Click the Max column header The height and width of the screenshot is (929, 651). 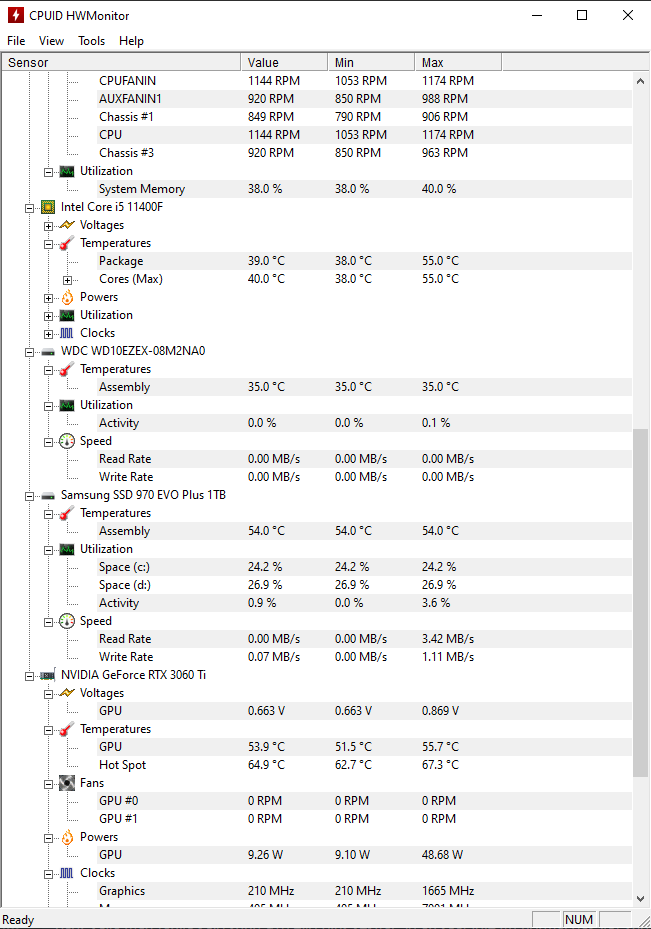457,62
